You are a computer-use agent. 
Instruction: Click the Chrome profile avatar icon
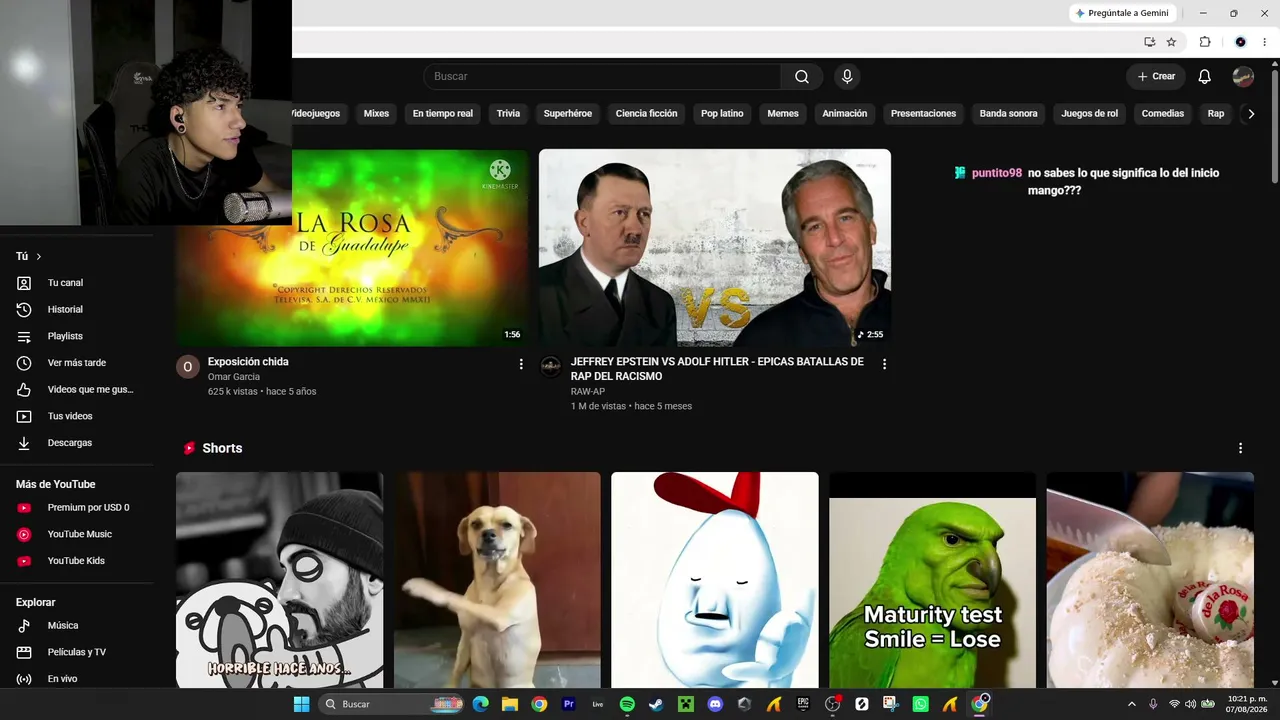1240,42
